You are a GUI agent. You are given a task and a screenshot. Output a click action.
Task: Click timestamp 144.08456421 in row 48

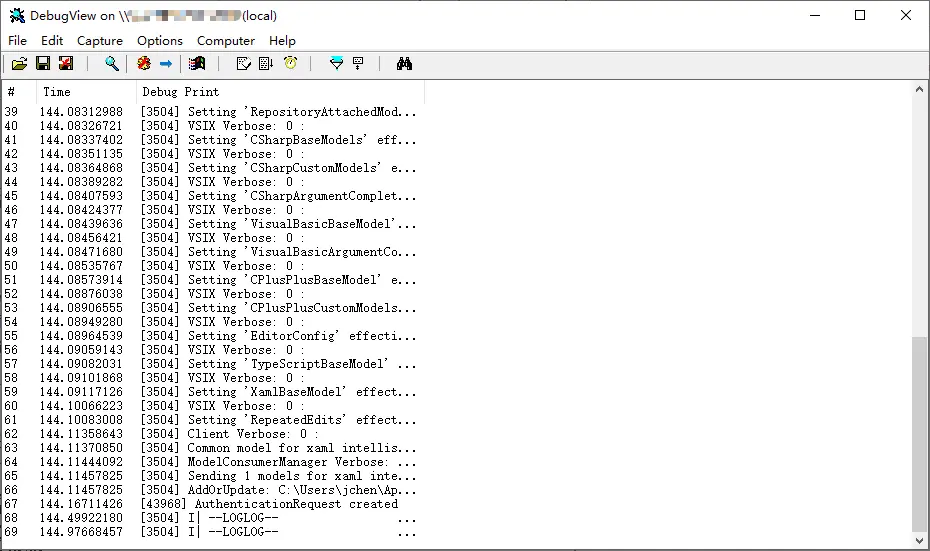point(81,238)
